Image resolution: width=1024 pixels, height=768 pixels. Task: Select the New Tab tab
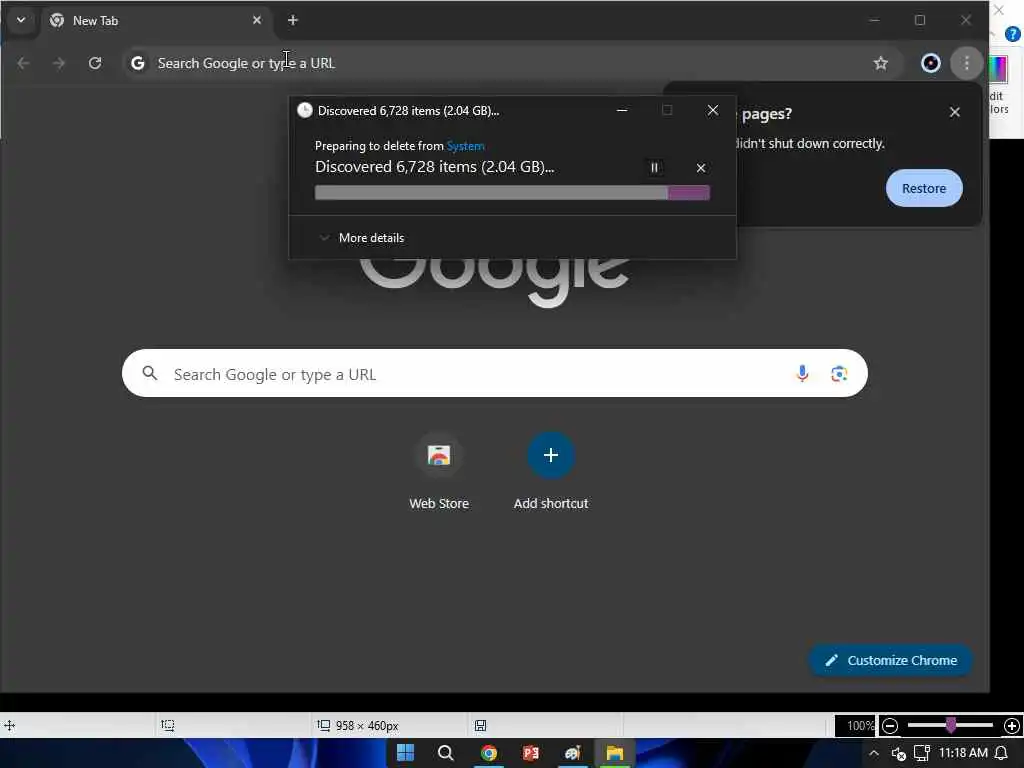(x=157, y=20)
